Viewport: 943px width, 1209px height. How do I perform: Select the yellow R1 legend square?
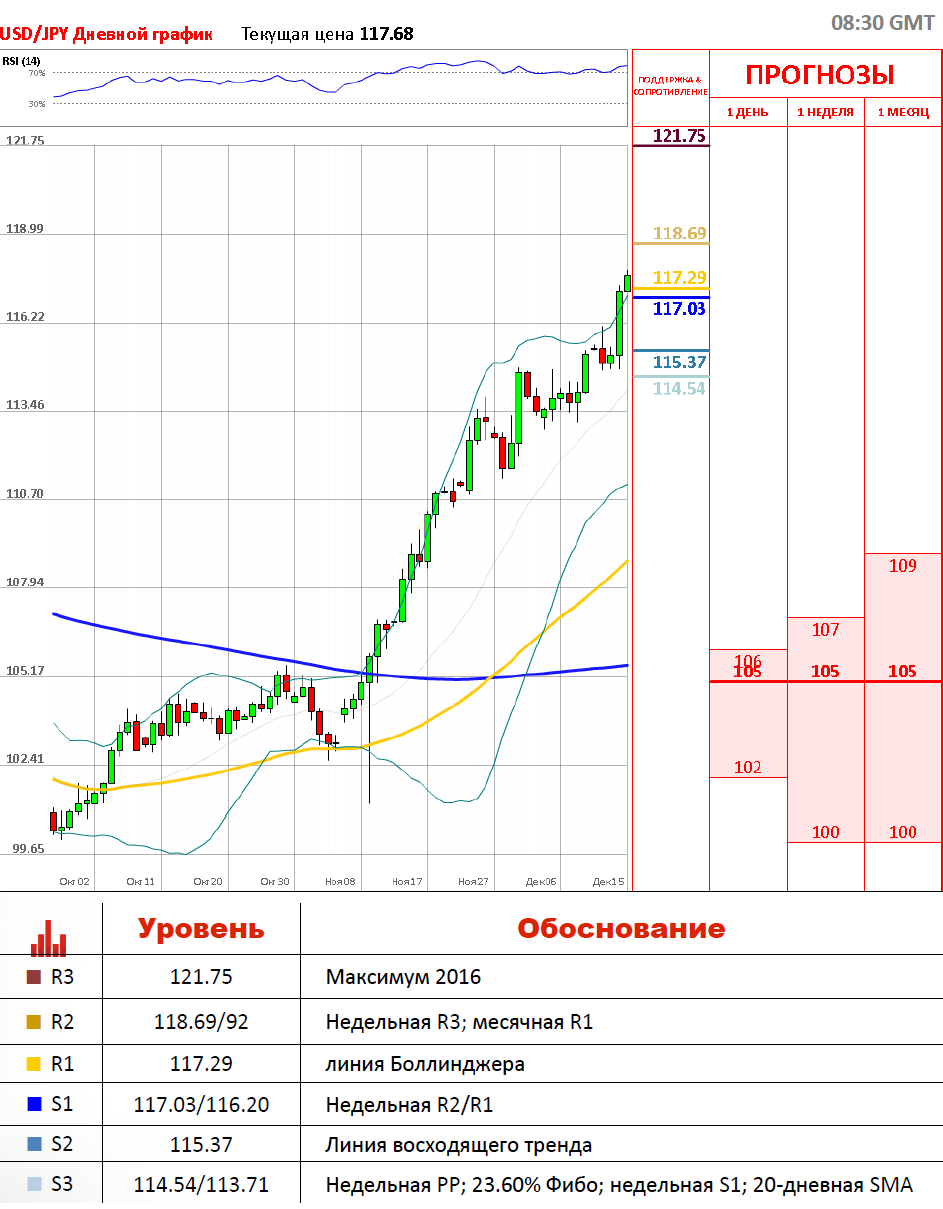tap(34, 1064)
